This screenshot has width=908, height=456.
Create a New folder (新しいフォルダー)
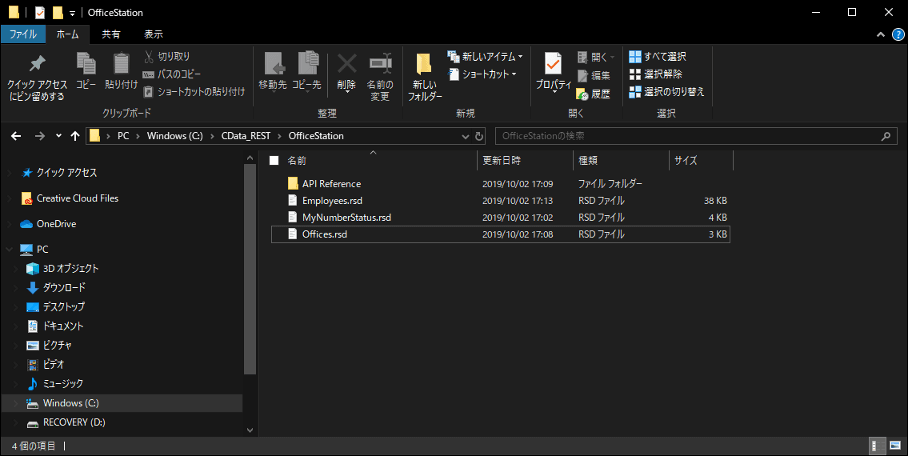[x=424, y=78]
